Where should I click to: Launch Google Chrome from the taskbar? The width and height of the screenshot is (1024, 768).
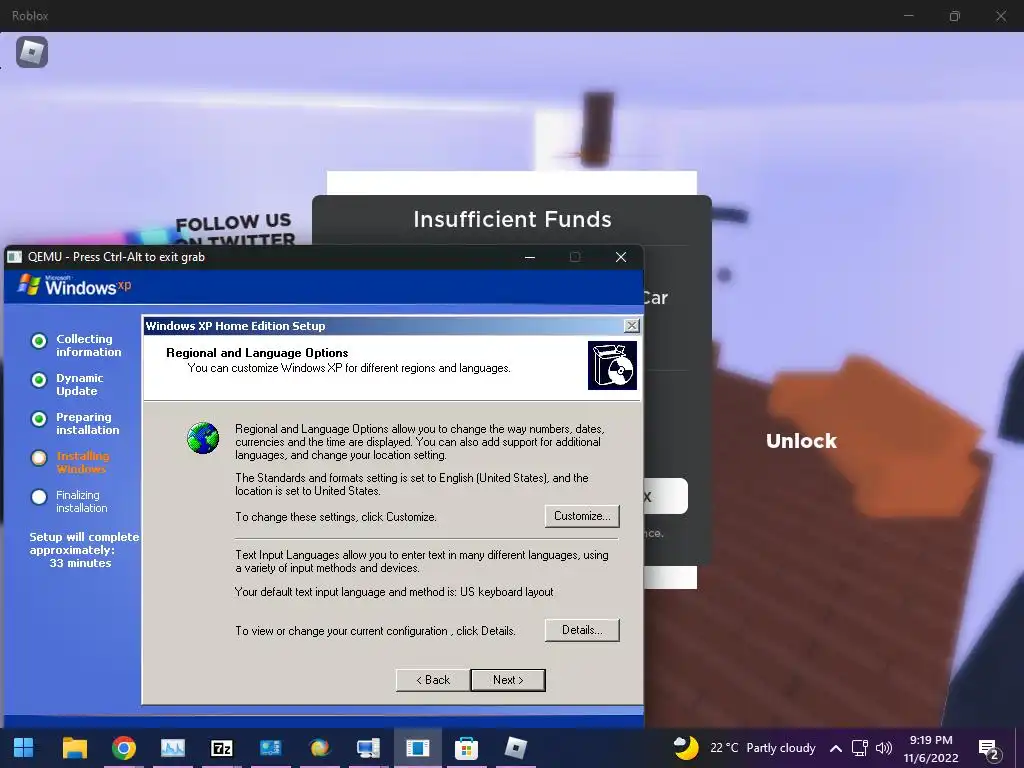pyautogui.click(x=123, y=748)
